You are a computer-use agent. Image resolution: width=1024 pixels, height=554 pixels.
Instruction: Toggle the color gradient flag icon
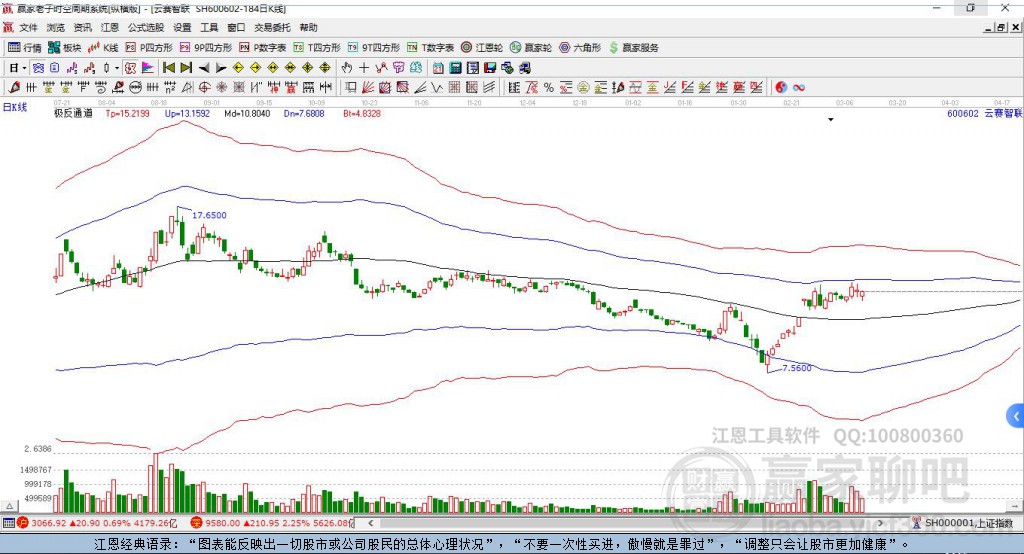(x=148, y=68)
